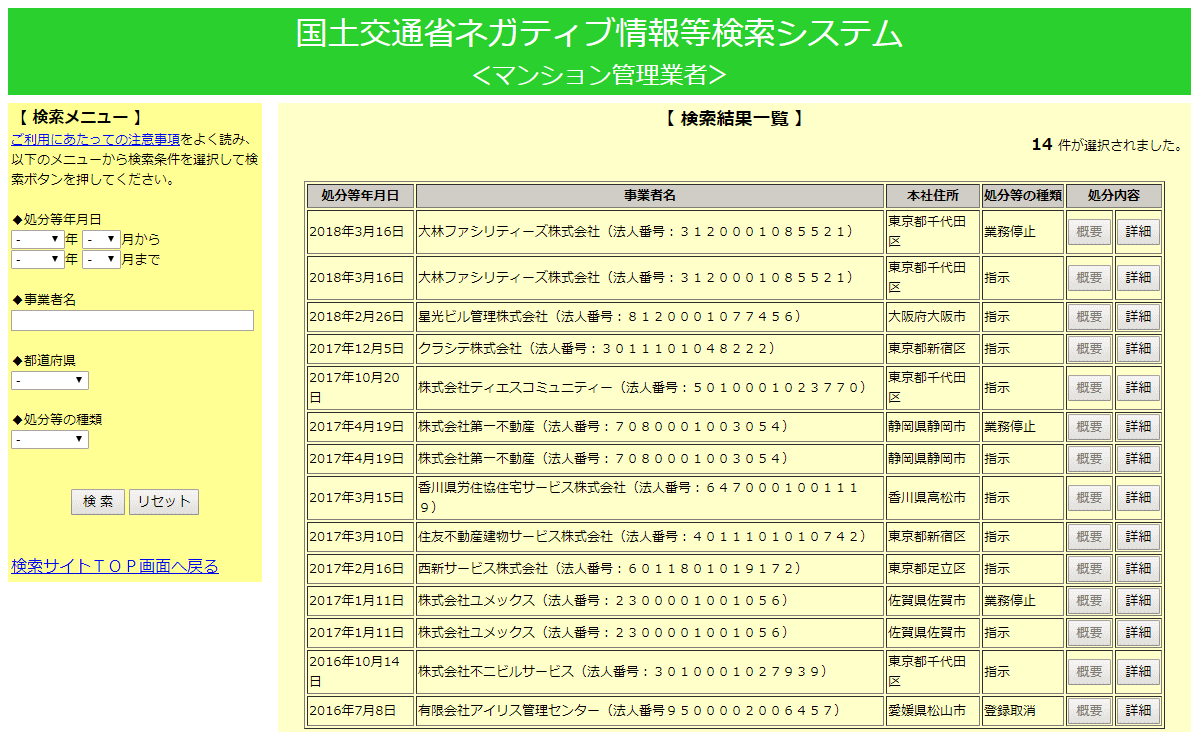Click 概要 for 株式会社ティエスコミュニティー row

point(1089,388)
